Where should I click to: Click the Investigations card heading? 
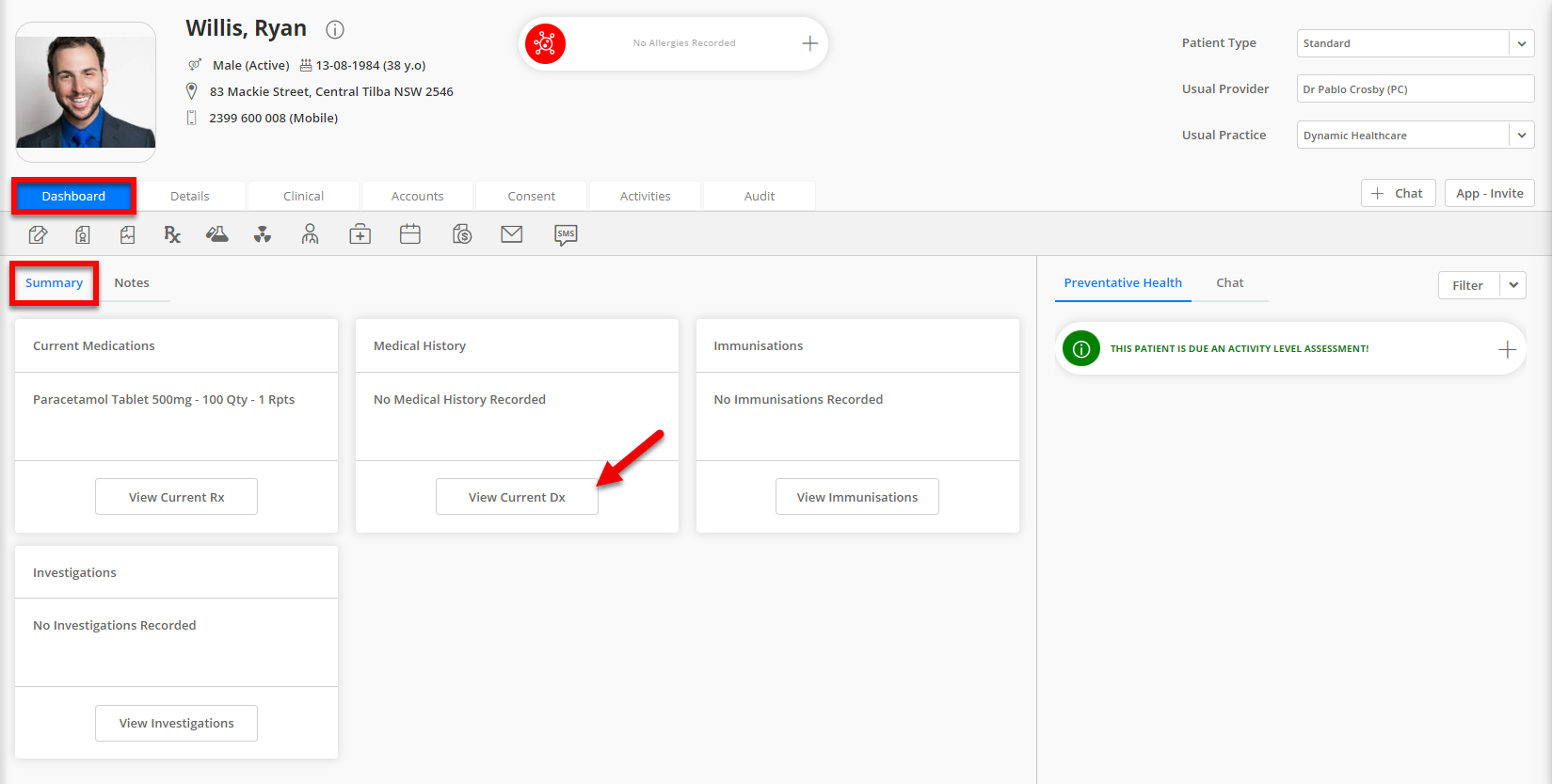(74, 572)
